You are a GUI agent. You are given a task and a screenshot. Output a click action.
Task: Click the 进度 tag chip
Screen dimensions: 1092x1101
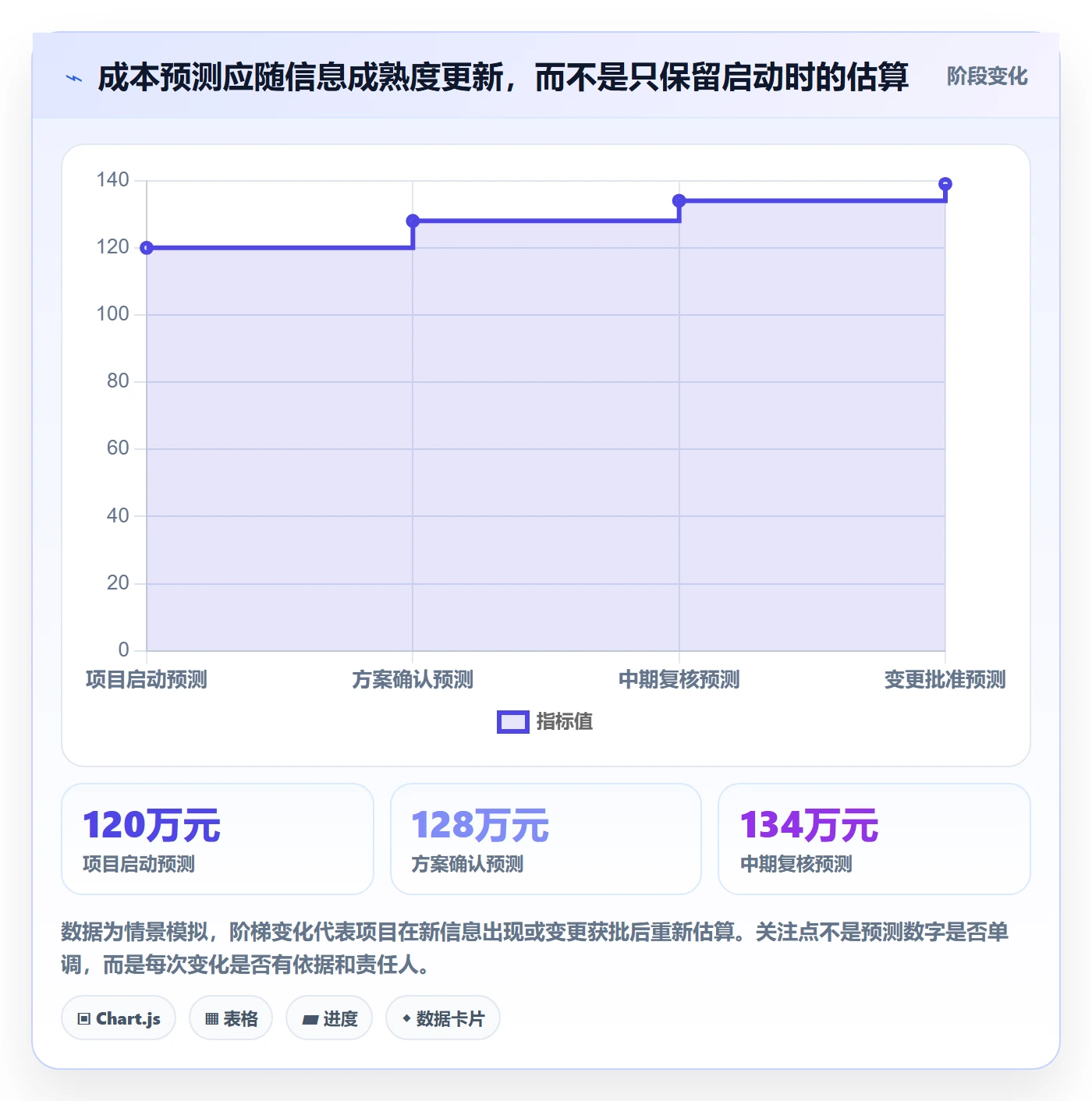[329, 1018]
